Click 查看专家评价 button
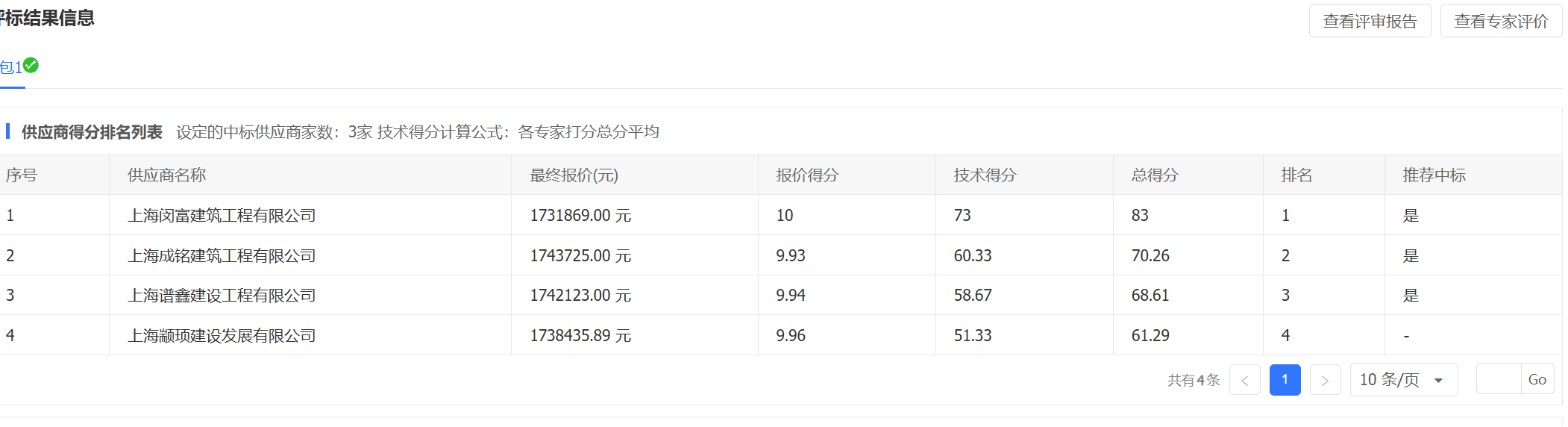The width and height of the screenshot is (1568, 427). (1501, 21)
